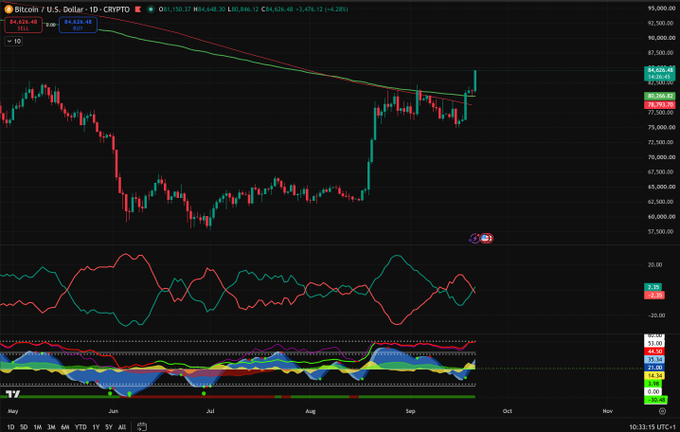Click the yellow 14.34 indicator value label
680x432 pixels.
point(654,376)
